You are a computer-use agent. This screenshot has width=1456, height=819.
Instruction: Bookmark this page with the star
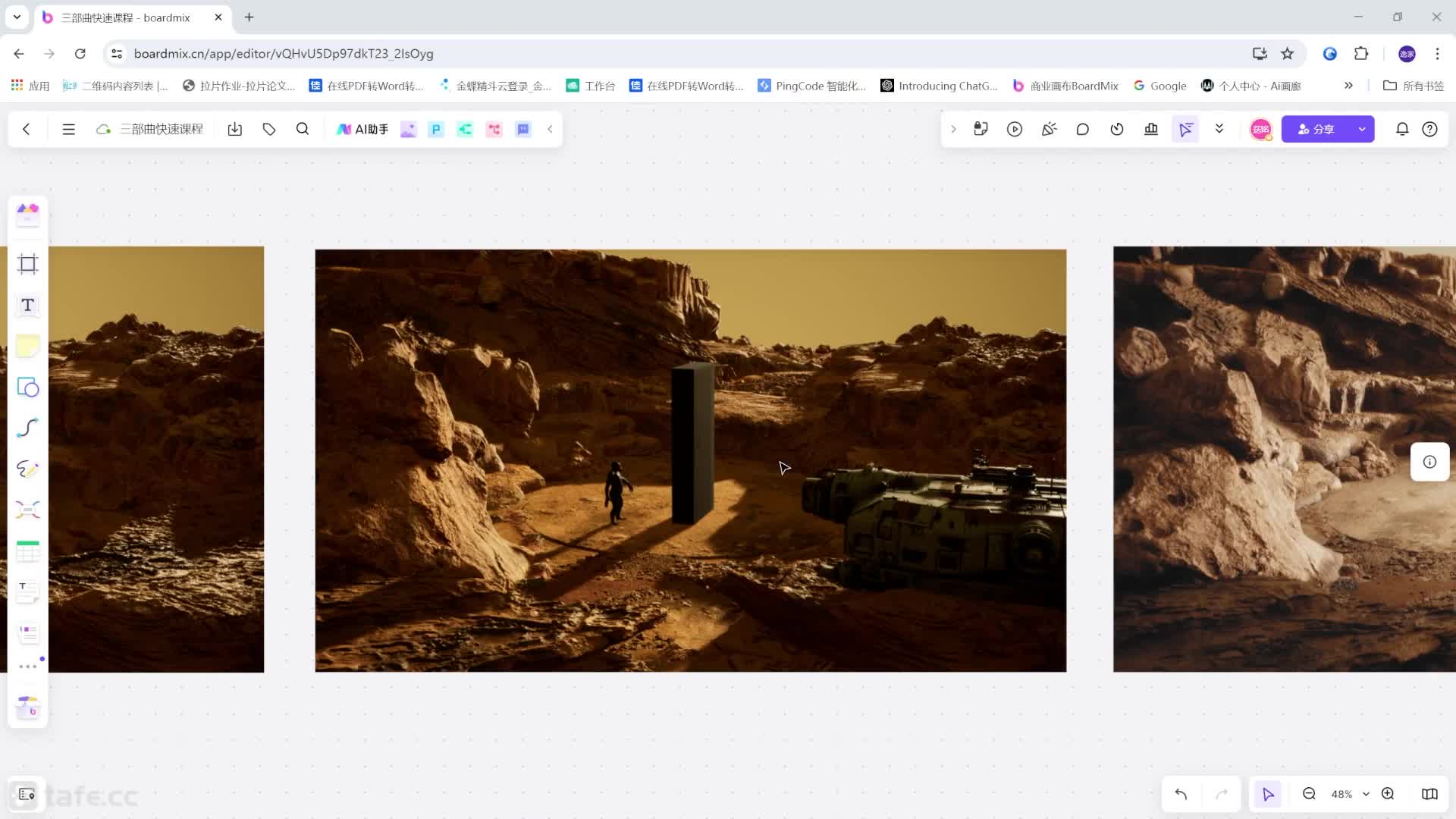pos(1287,54)
